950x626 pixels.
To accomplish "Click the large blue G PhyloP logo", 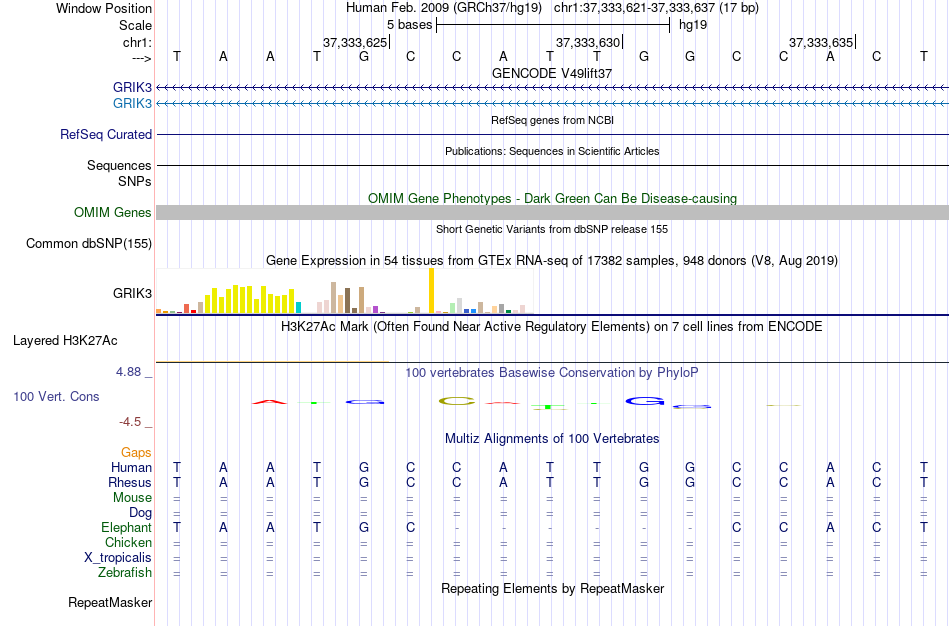I will click(645, 401).
